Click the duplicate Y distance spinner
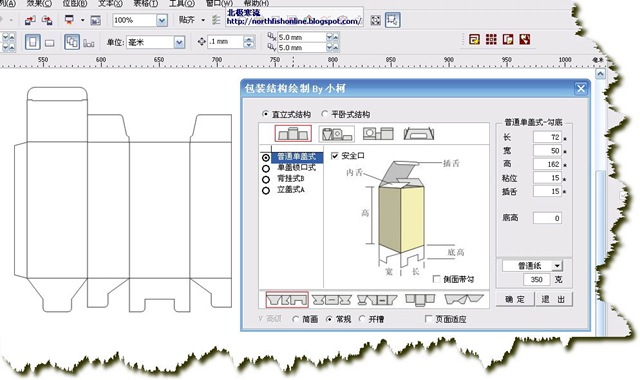The height and width of the screenshot is (380, 640). click(x=332, y=47)
